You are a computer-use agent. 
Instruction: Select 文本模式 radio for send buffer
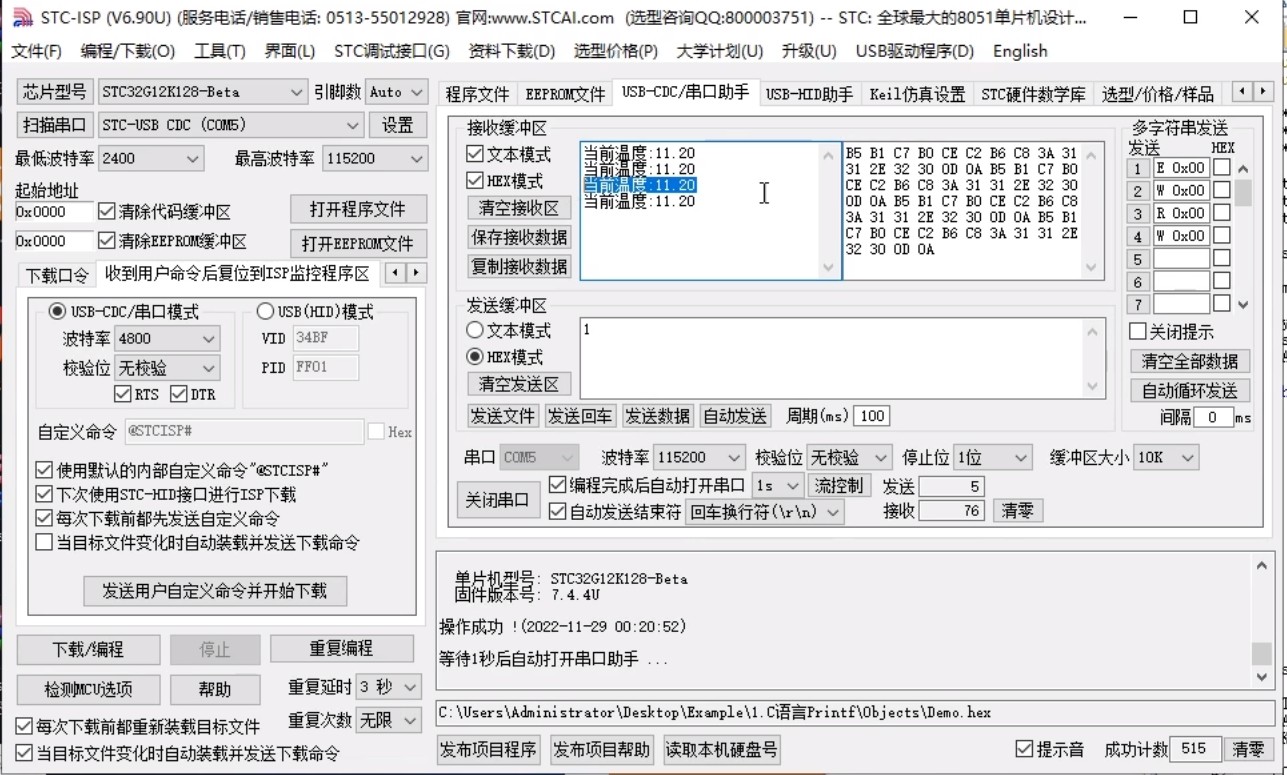point(475,330)
